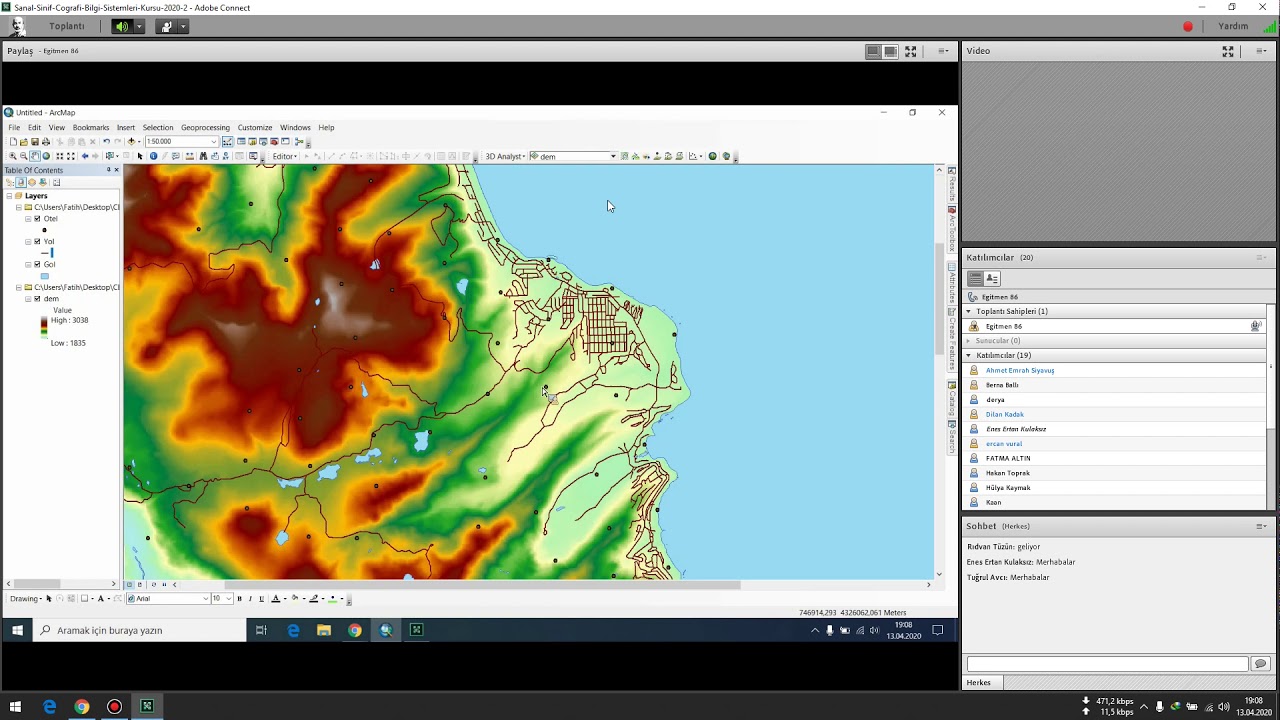Click the Create Profile Graph tool
Image resolution: width=1280 pixels, height=720 pixels.
click(x=692, y=156)
